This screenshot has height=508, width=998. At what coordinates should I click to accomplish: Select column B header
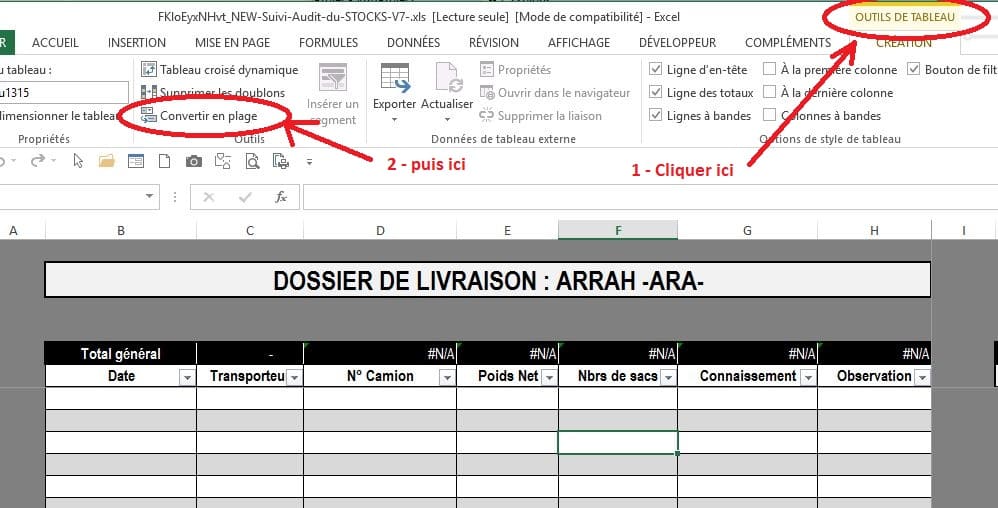[x=121, y=230]
